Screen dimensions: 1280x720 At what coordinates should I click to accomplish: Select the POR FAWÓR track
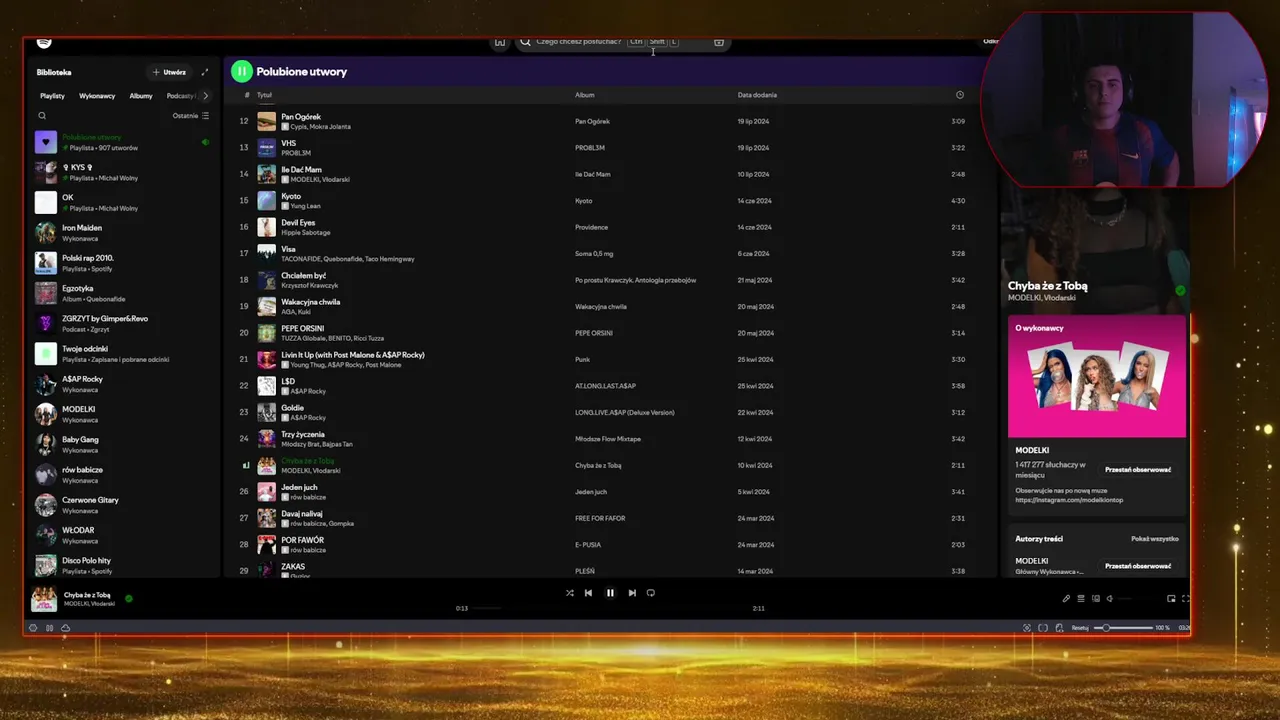302,540
